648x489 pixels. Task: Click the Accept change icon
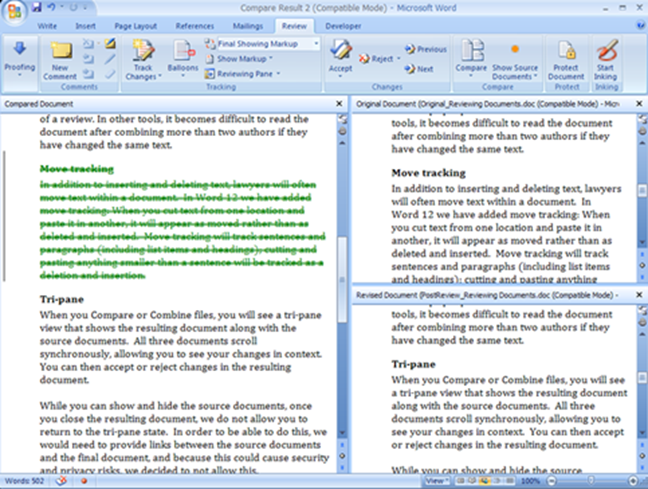341,56
